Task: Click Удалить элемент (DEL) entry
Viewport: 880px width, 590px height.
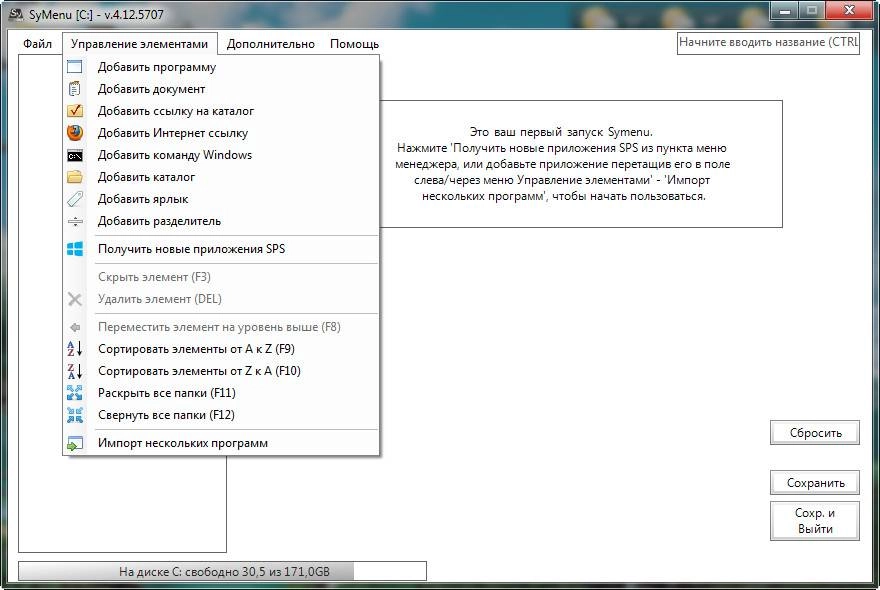Action: [x=221, y=299]
